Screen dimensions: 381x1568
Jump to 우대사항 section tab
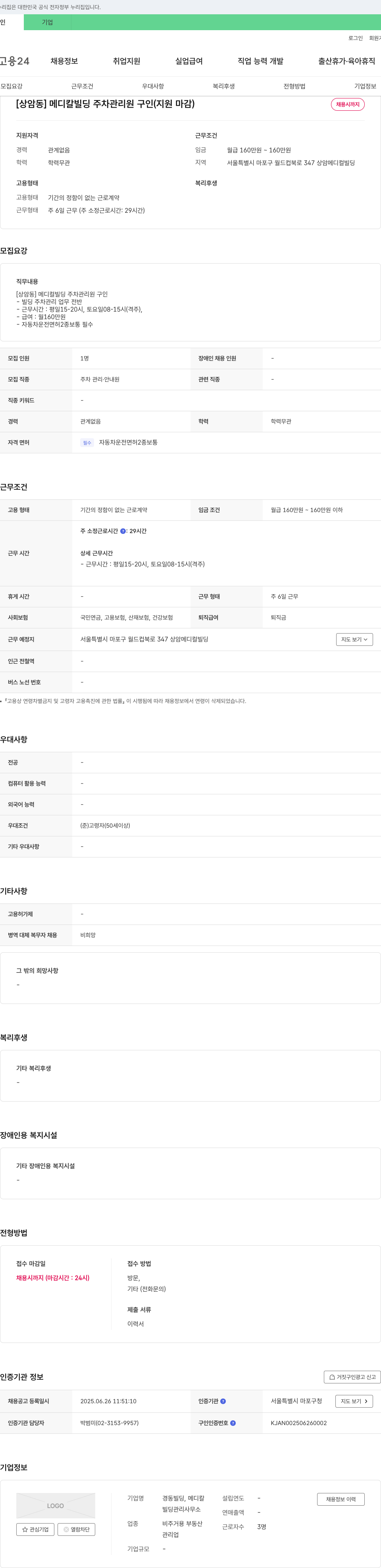pos(153,86)
